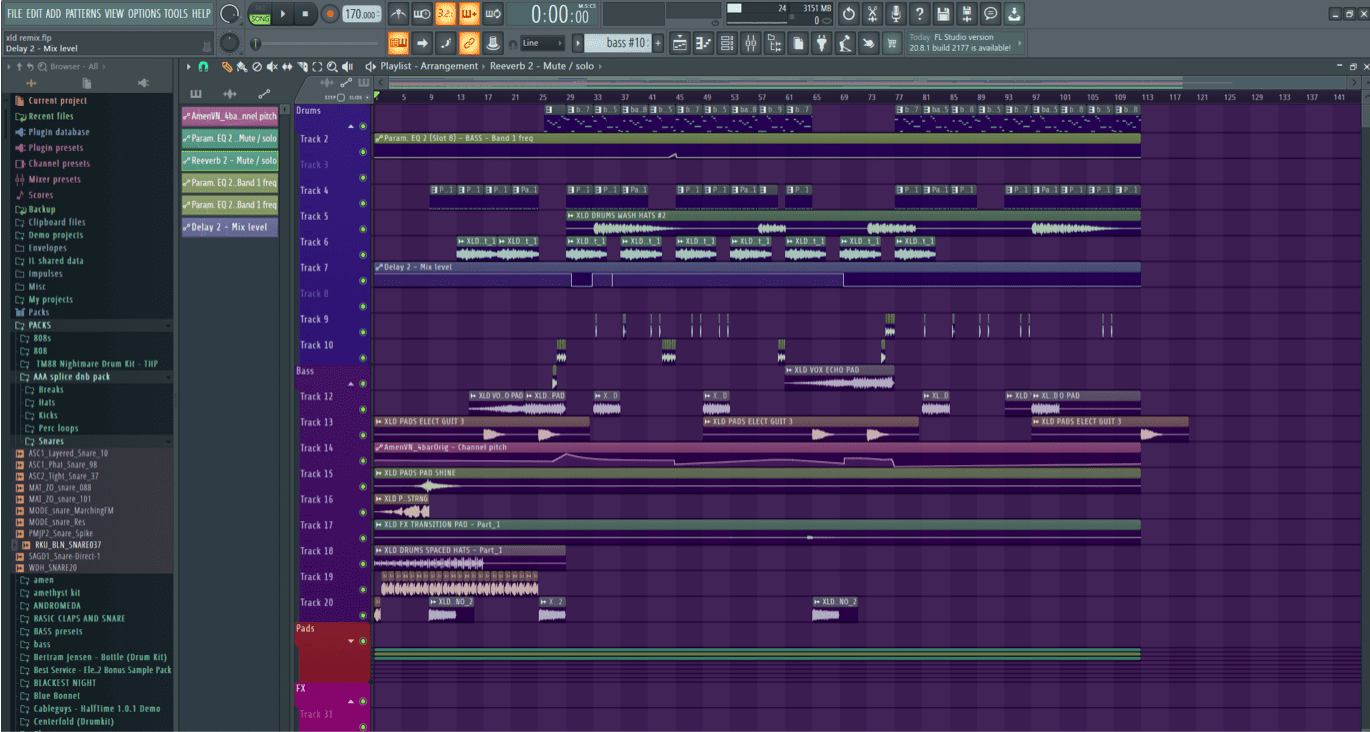
Task: Open the VIEW menu
Action: click(x=115, y=14)
